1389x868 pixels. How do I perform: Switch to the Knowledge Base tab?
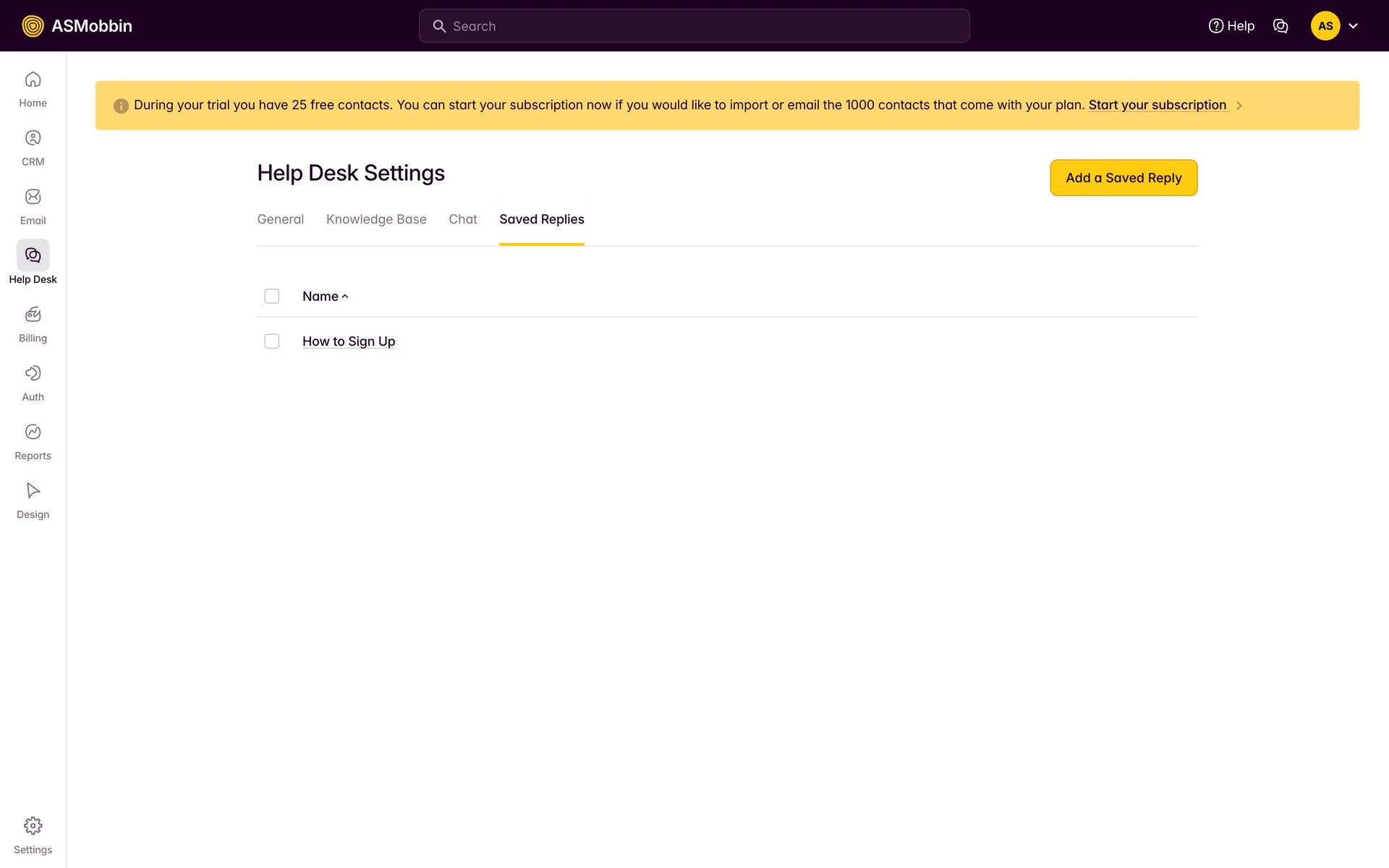(x=376, y=219)
